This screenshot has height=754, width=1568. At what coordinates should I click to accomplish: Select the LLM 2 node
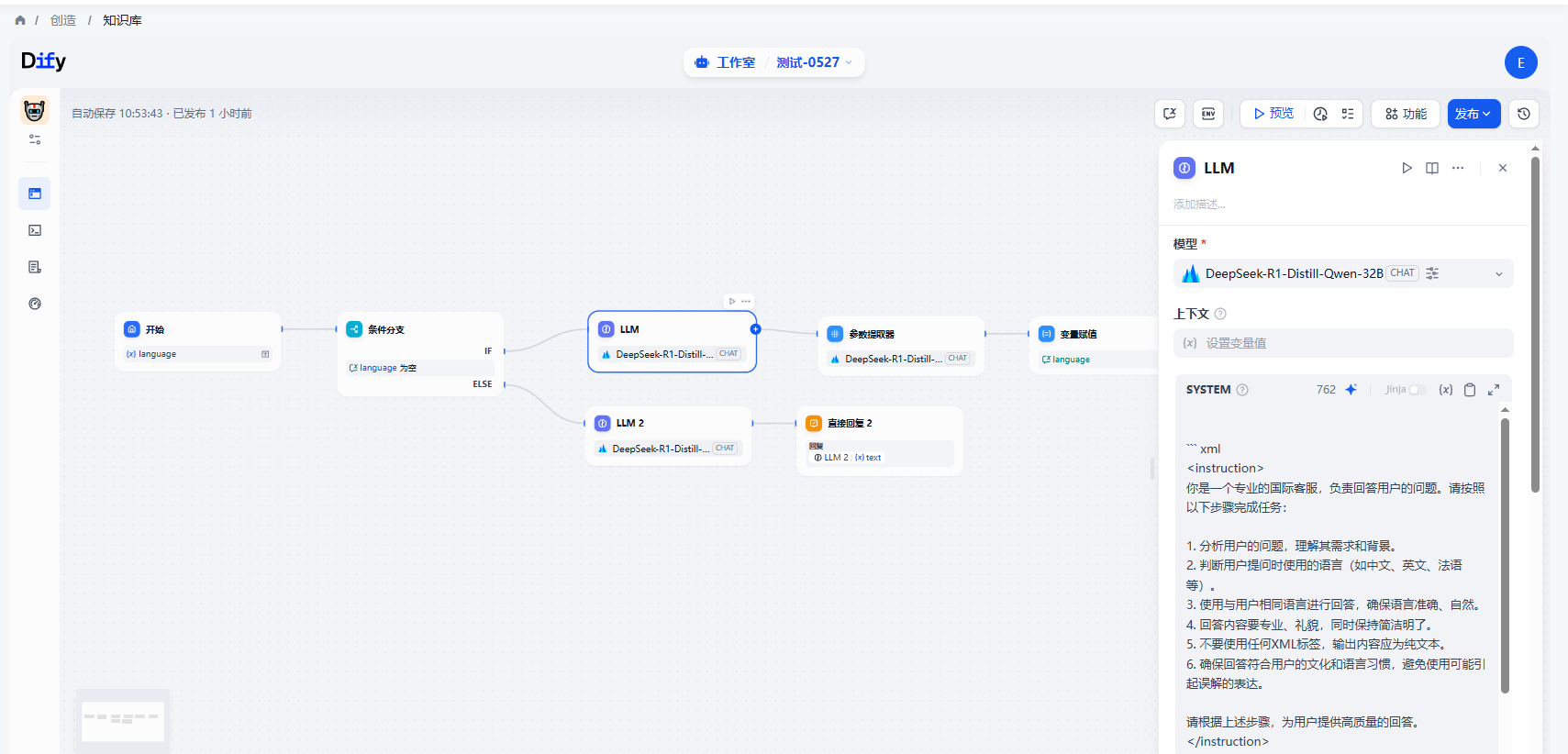(669, 436)
